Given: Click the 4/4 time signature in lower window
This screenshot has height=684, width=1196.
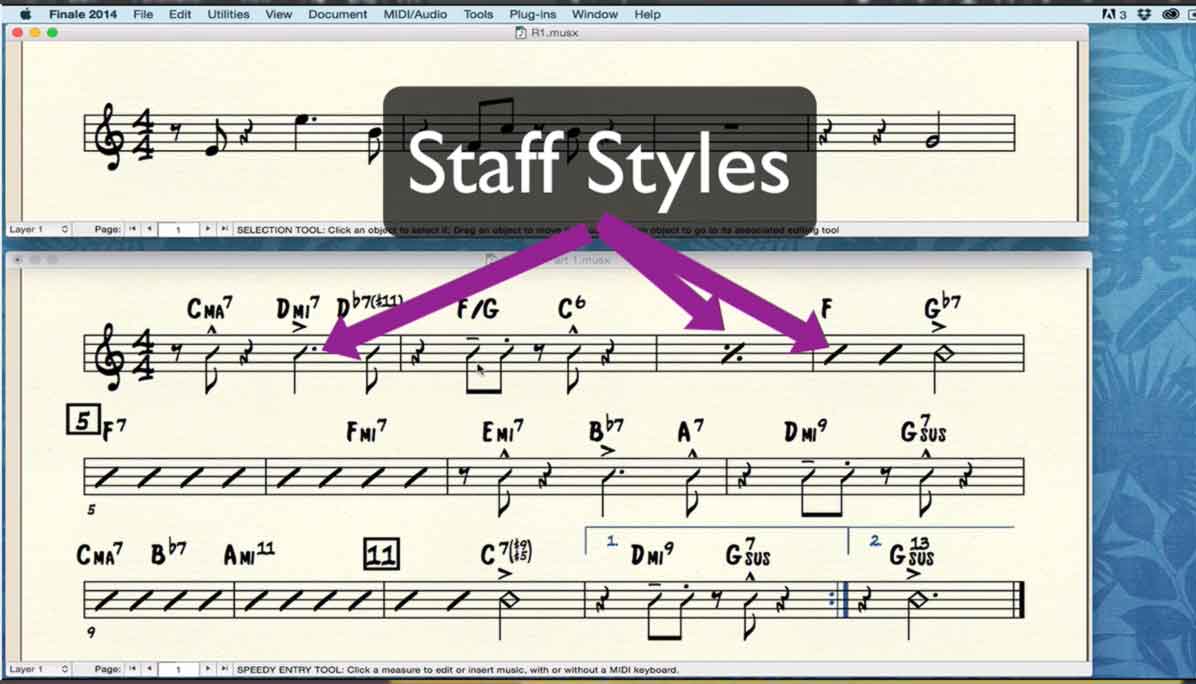Looking at the screenshot, I should pos(144,354).
